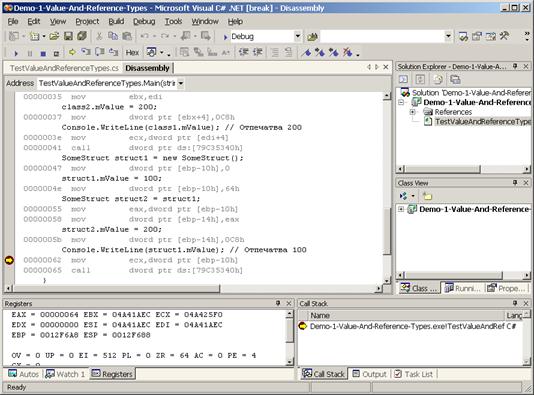Image resolution: width=534 pixels, height=395 pixels.
Task: Switch to the Output tab
Action: coord(370,374)
